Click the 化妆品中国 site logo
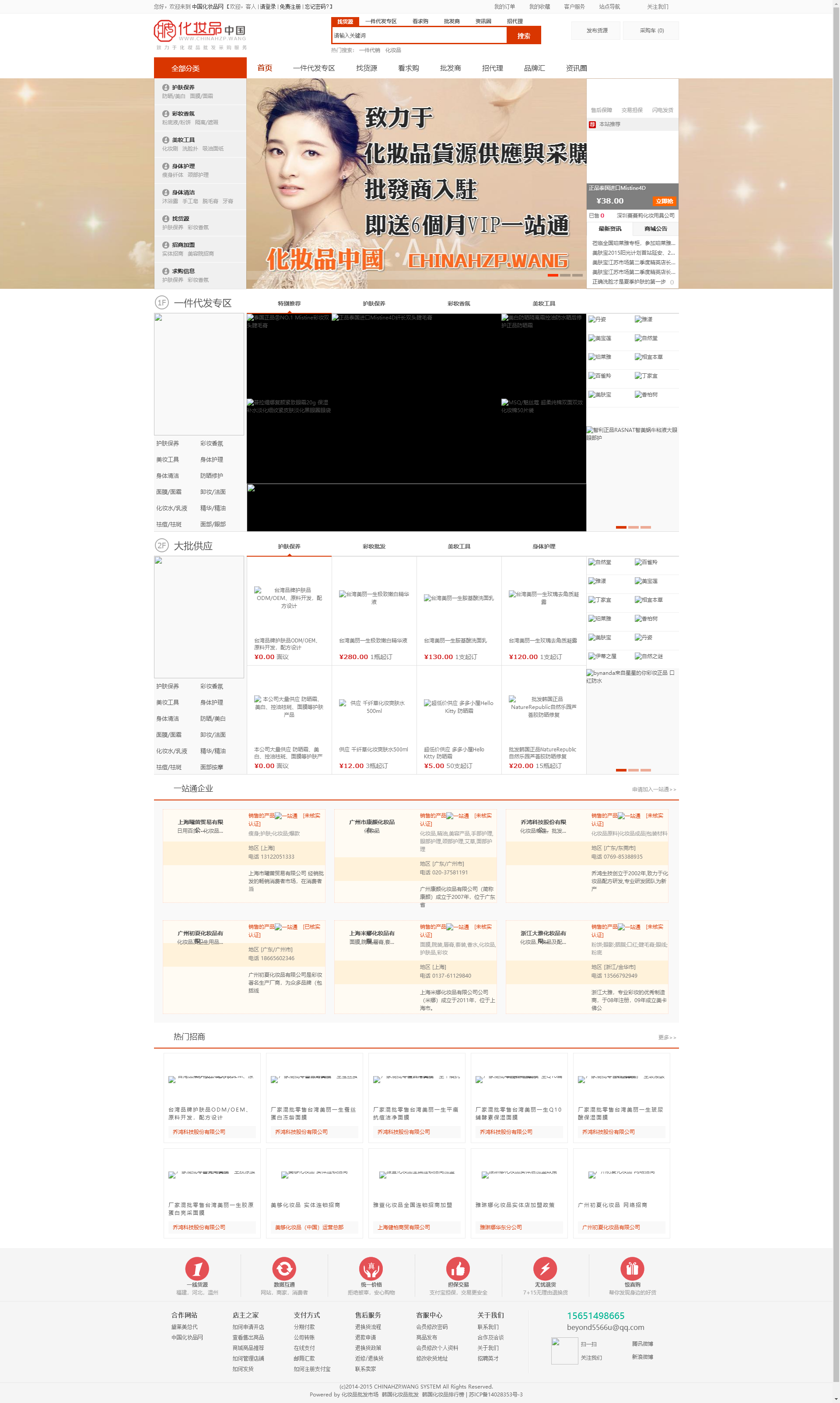This screenshot has height=1403, width=840. 200,33
